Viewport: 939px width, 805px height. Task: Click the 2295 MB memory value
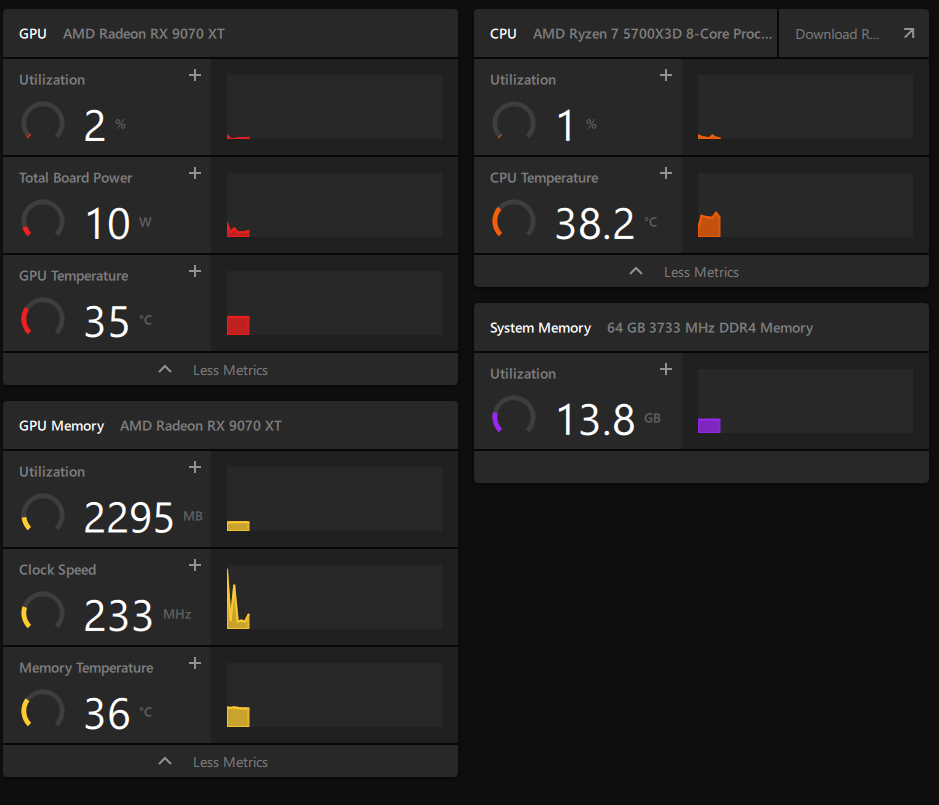coord(143,518)
